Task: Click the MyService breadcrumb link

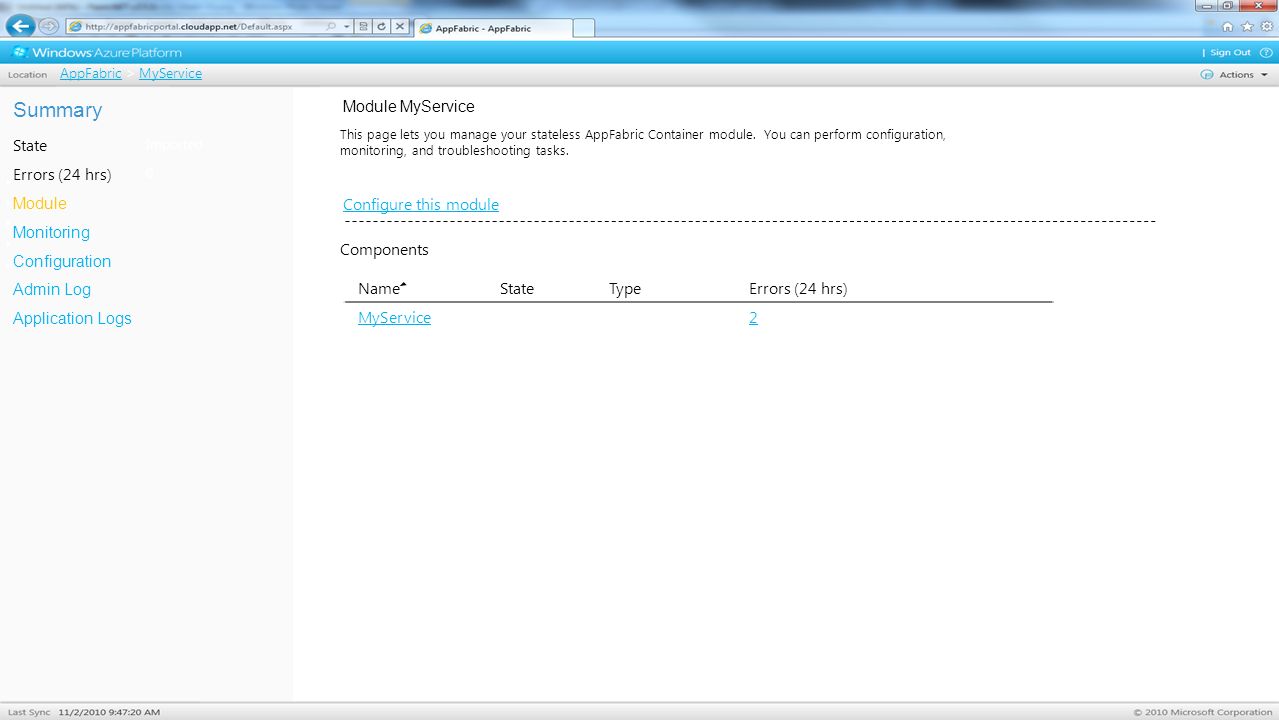Action: pos(170,74)
